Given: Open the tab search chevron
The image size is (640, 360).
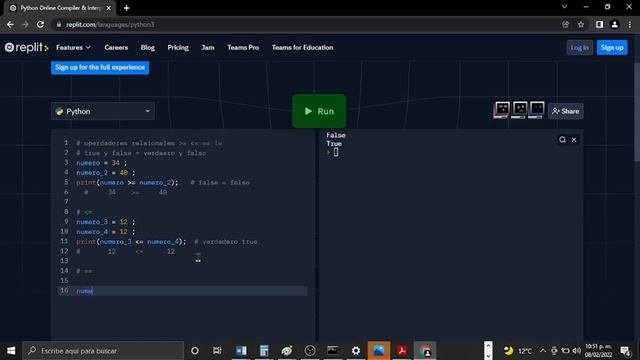Looking at the screenshot, I should (x=564, y=7).
